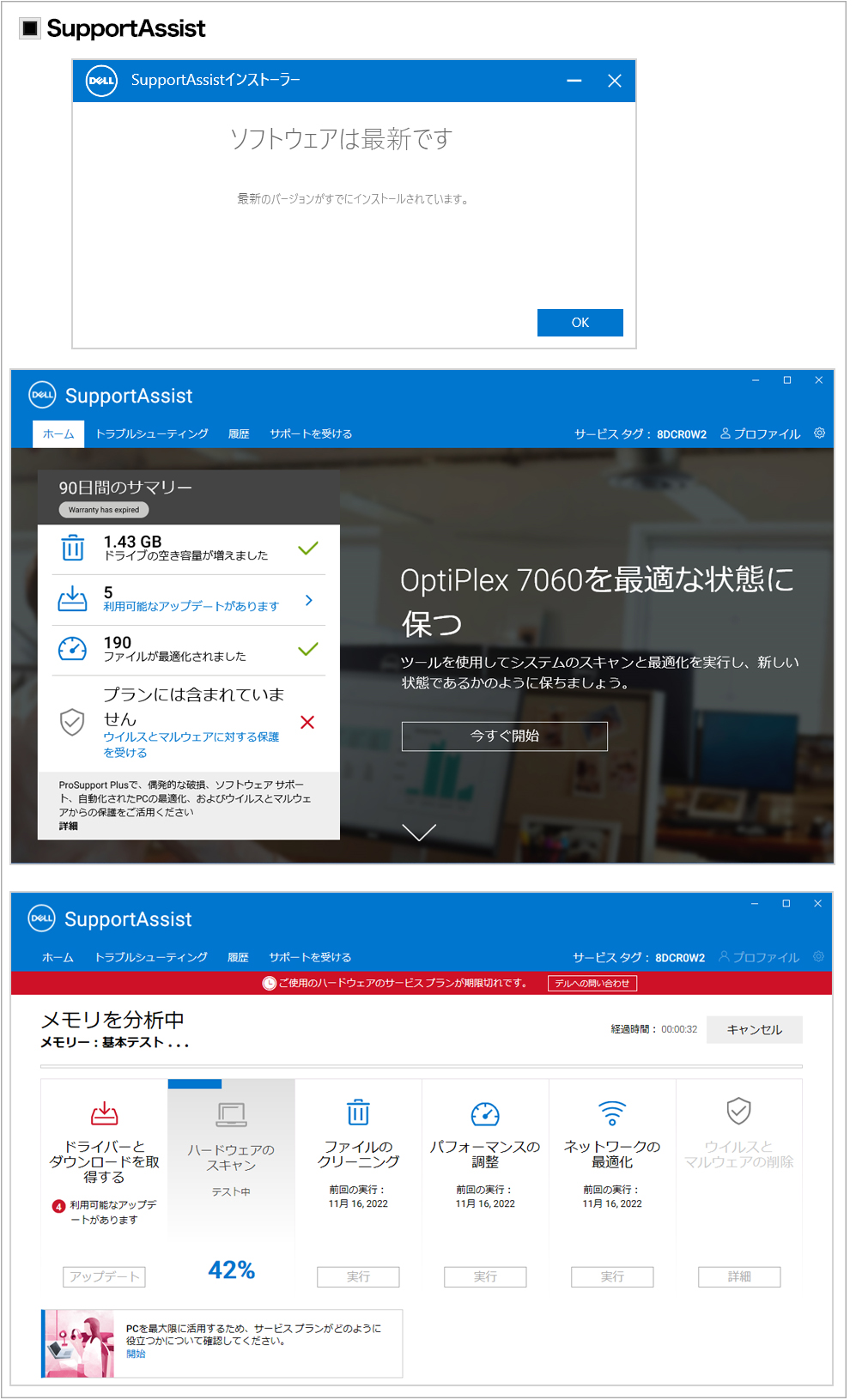Click the scan progress bar under メモリを分析中
This screenshot has height=1400, width=856.
click(x=422, y=1066)
